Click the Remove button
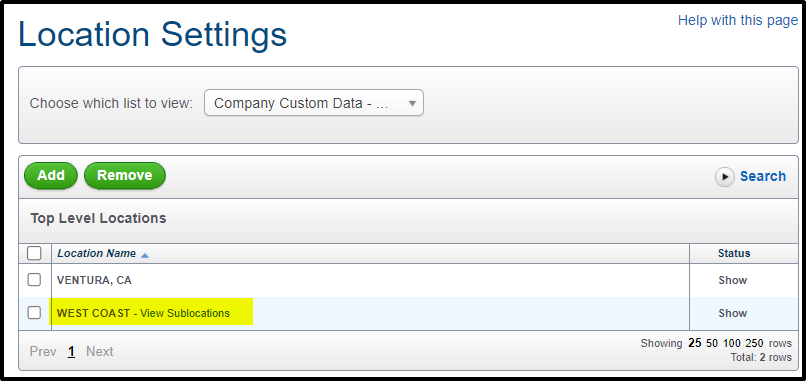Screen dimensions: 806x381 click(125, 175)
